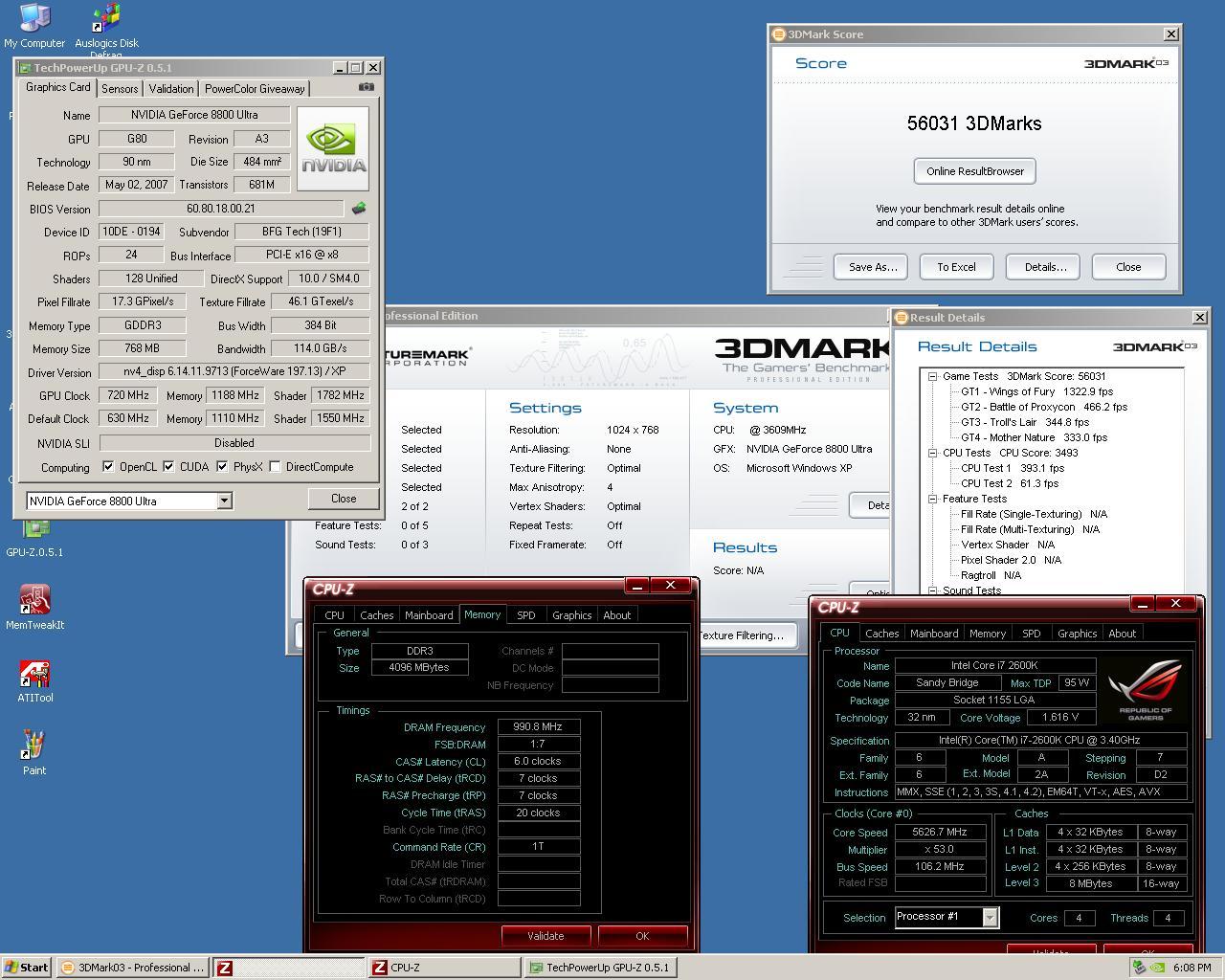Collapse the Feature Tests tree node
Viewport: 1225px width, 980px height.
932,499
